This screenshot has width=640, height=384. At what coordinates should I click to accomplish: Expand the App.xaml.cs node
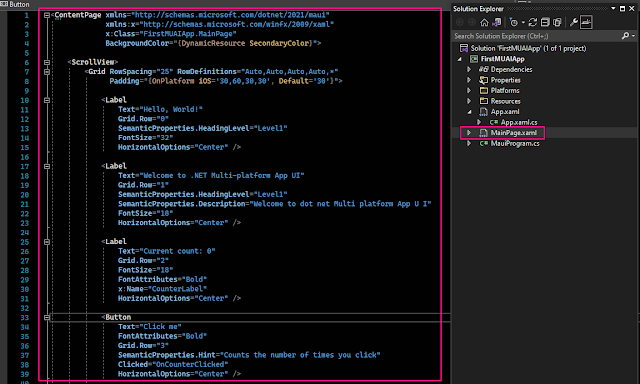click(x=479, y=122)
